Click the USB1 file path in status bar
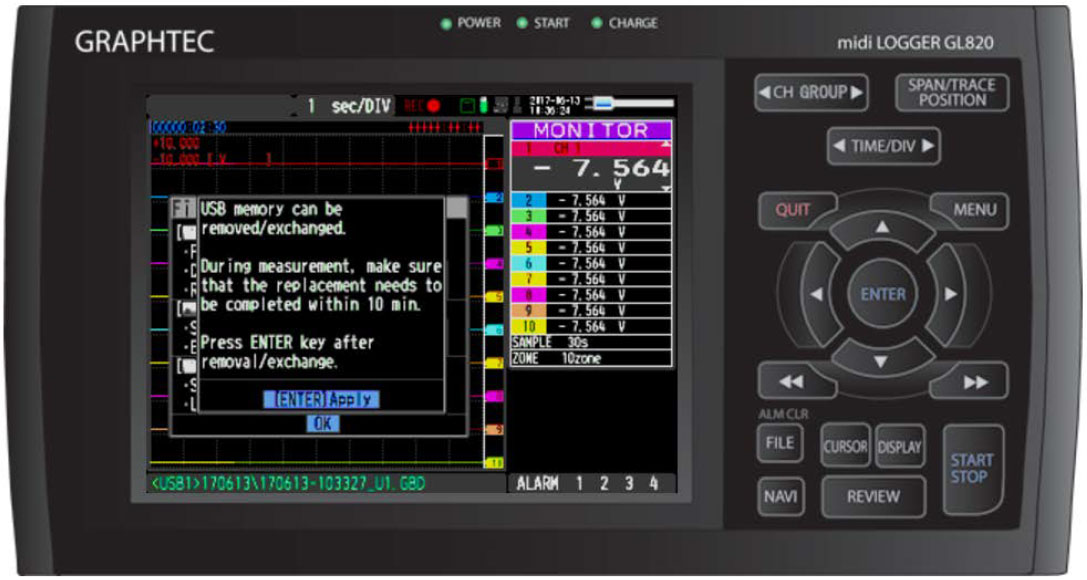1087x580 pixels. 288,484
